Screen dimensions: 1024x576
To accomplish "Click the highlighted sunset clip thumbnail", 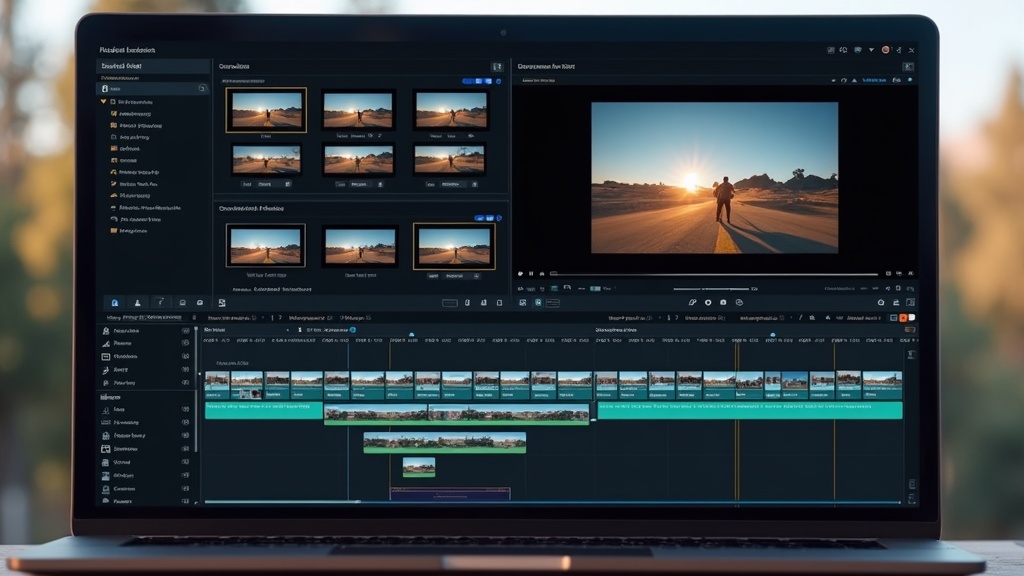I will pos(265,110).
